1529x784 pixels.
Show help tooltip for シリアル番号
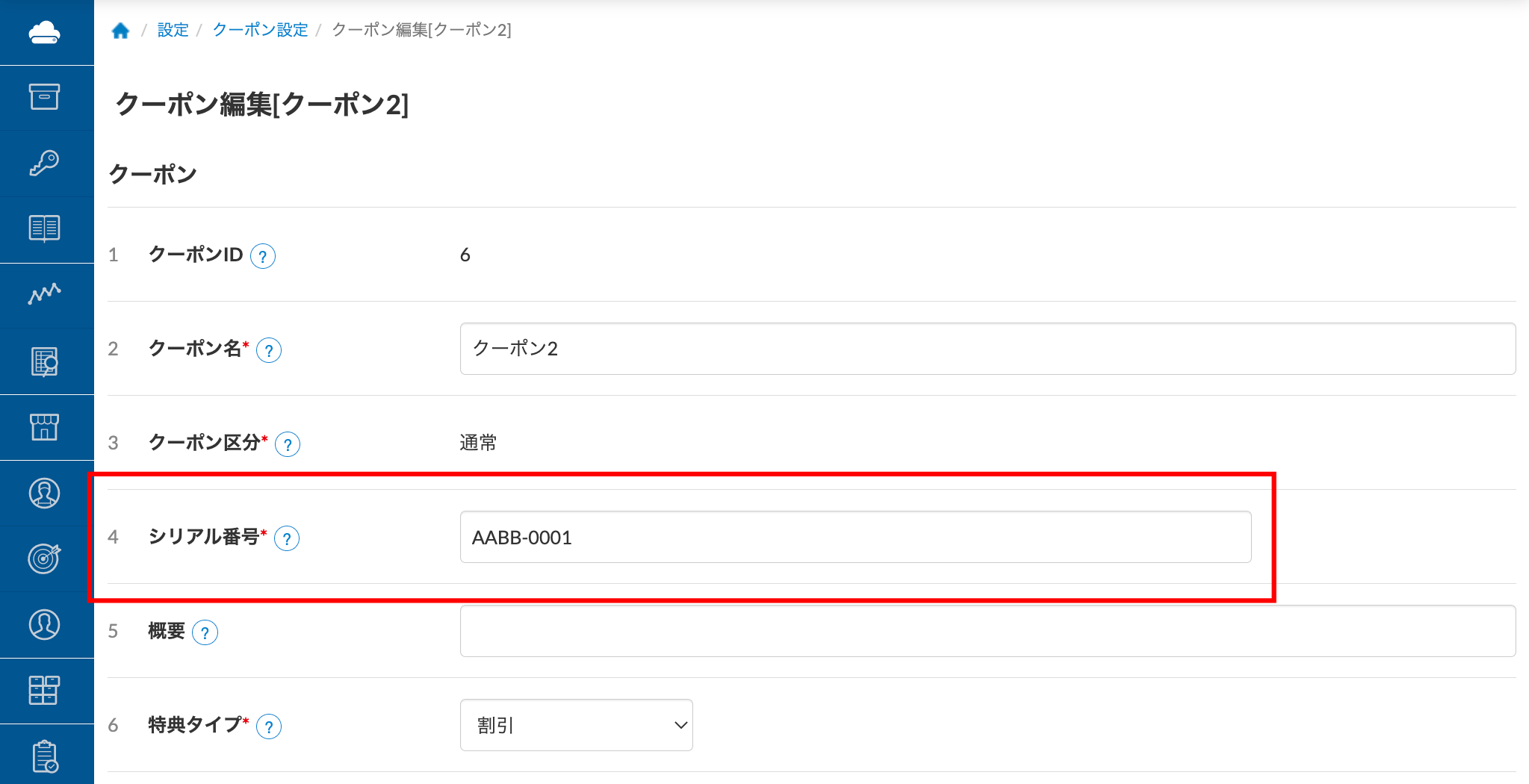287,538
